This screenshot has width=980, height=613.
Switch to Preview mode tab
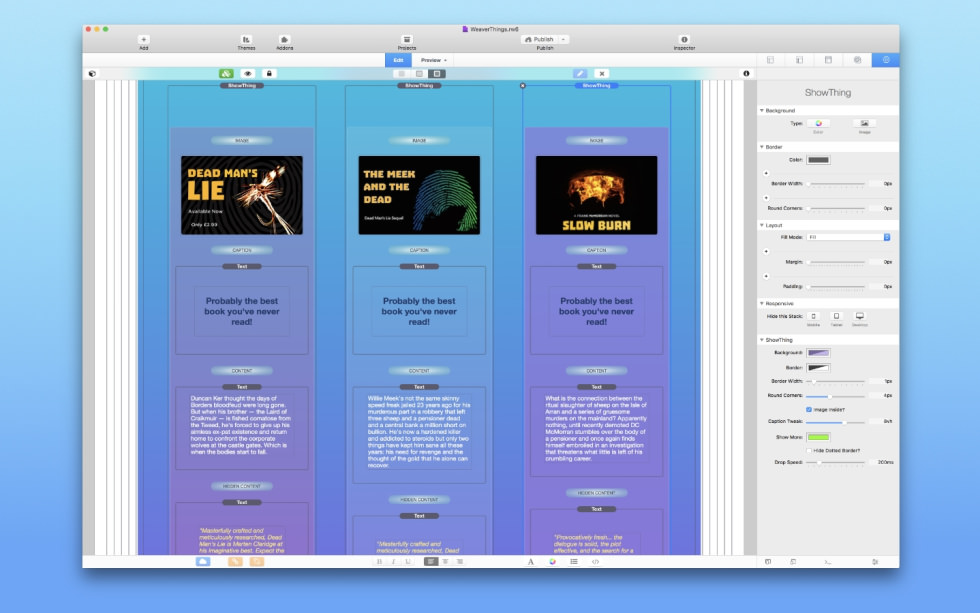(x=433, y=60)
